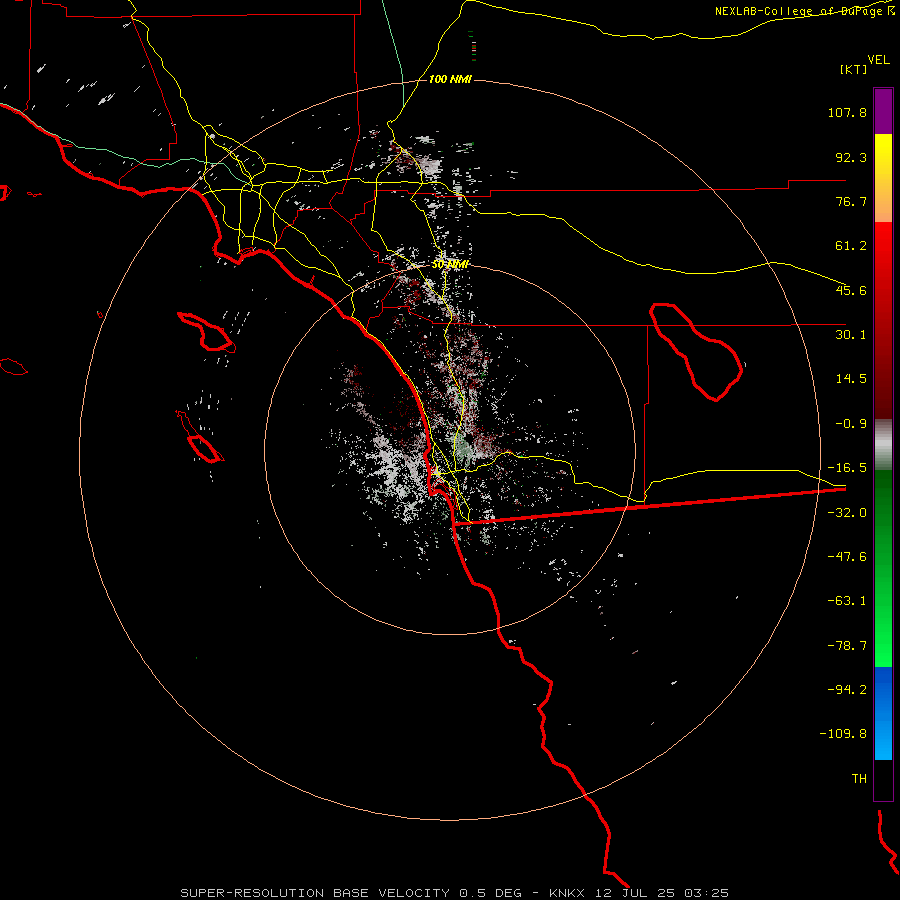Click the -94.2 velocity scale value
The width and height of the screenshot is (900, 900).
tap(847, 690)
